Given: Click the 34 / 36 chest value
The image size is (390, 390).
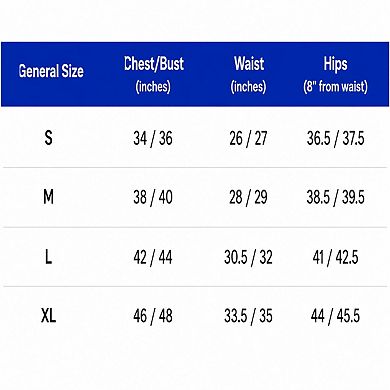Looking at the screenshot, I should [153, 138].
